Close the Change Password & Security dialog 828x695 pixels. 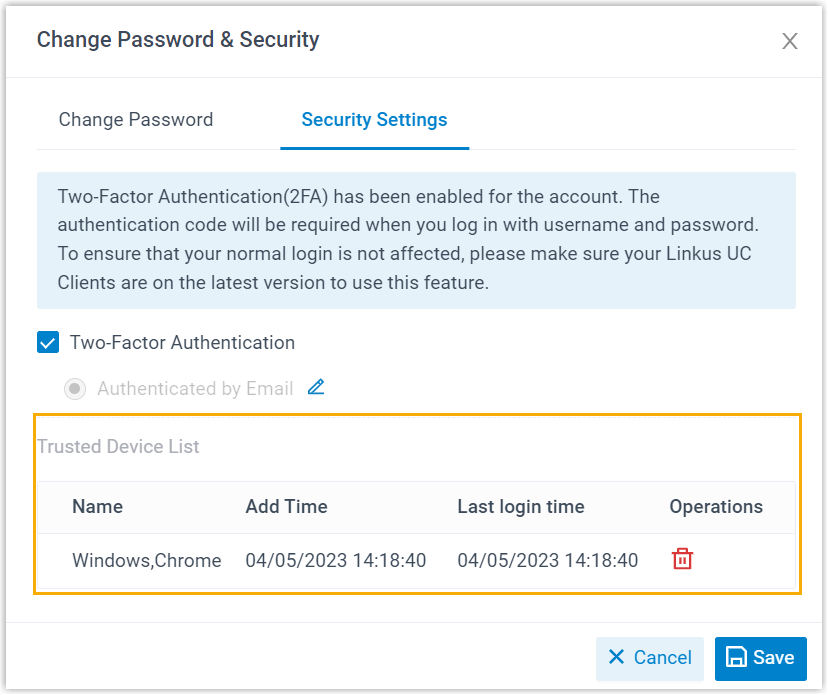coord(790,41)
